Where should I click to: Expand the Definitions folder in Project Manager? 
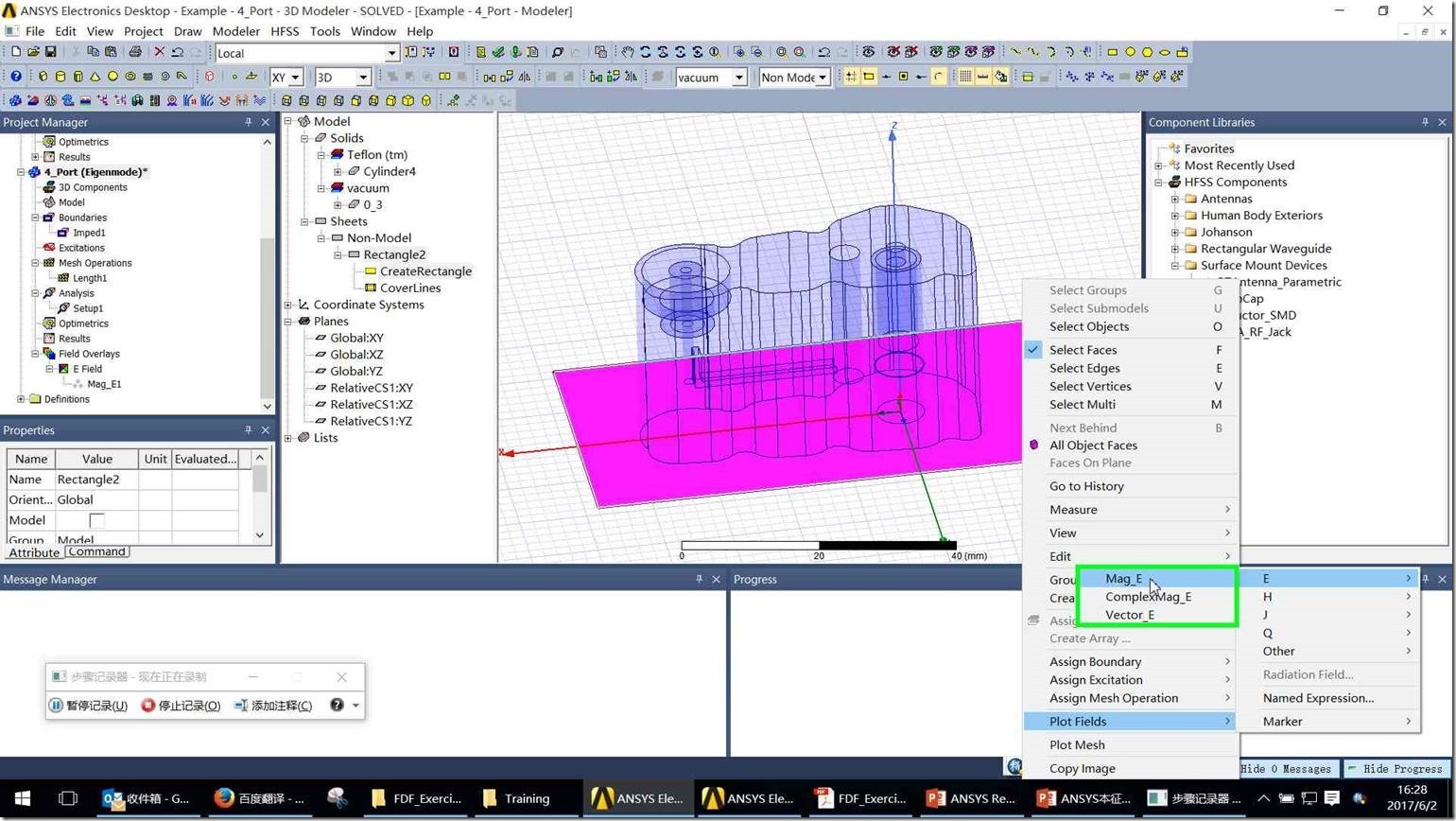tap(21, 399)
